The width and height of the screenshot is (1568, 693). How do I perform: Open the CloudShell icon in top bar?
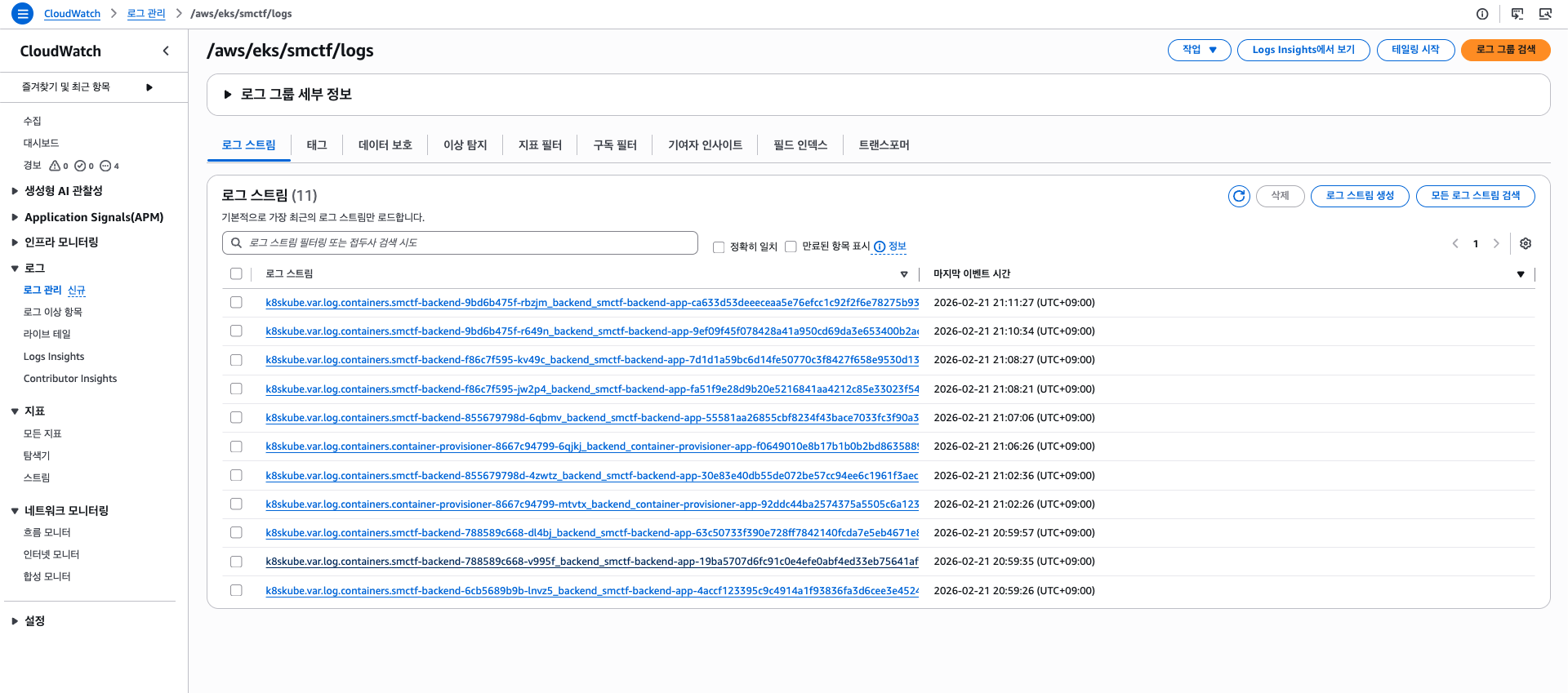pyautogui.click(x=1517, y=14)
